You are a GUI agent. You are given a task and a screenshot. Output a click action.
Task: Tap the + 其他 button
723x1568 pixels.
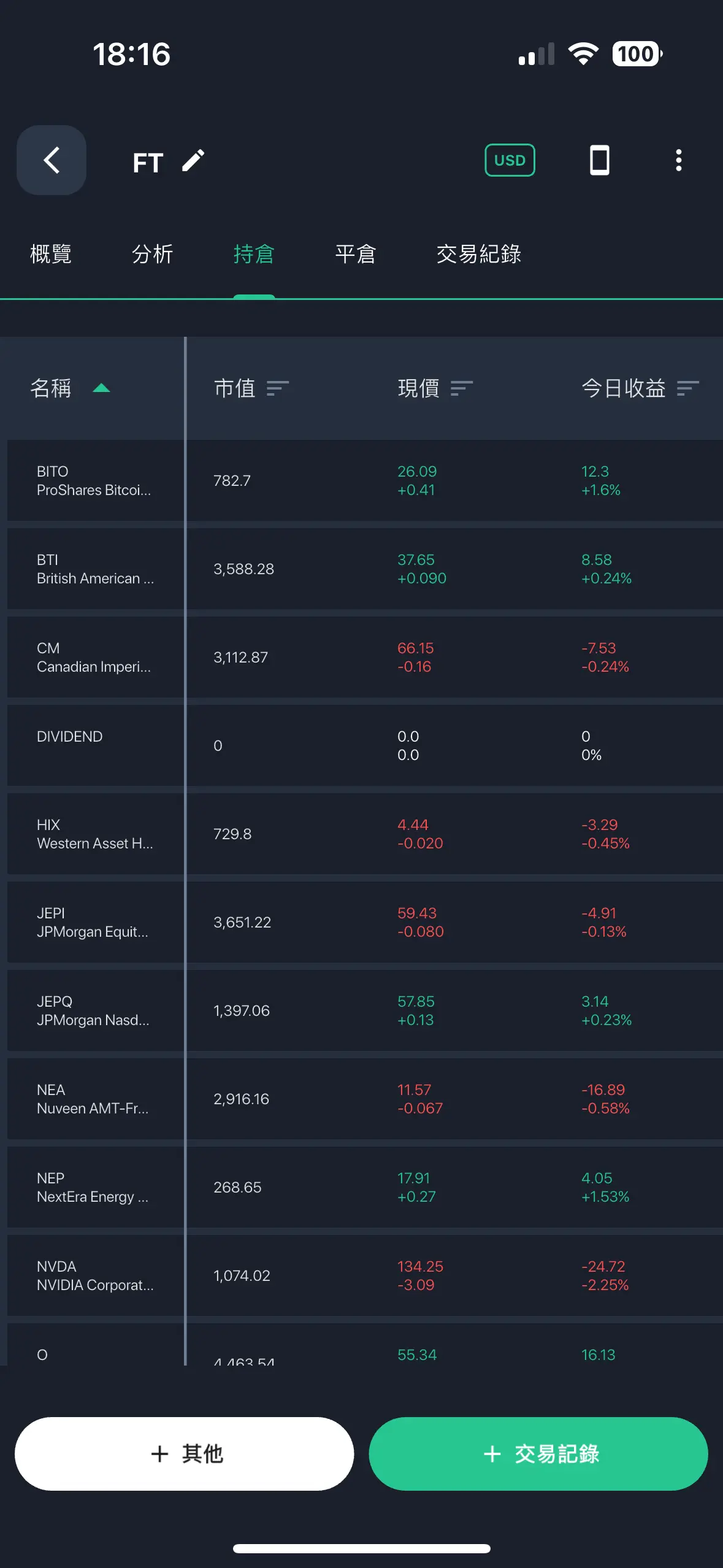(x=185, y=1453)
